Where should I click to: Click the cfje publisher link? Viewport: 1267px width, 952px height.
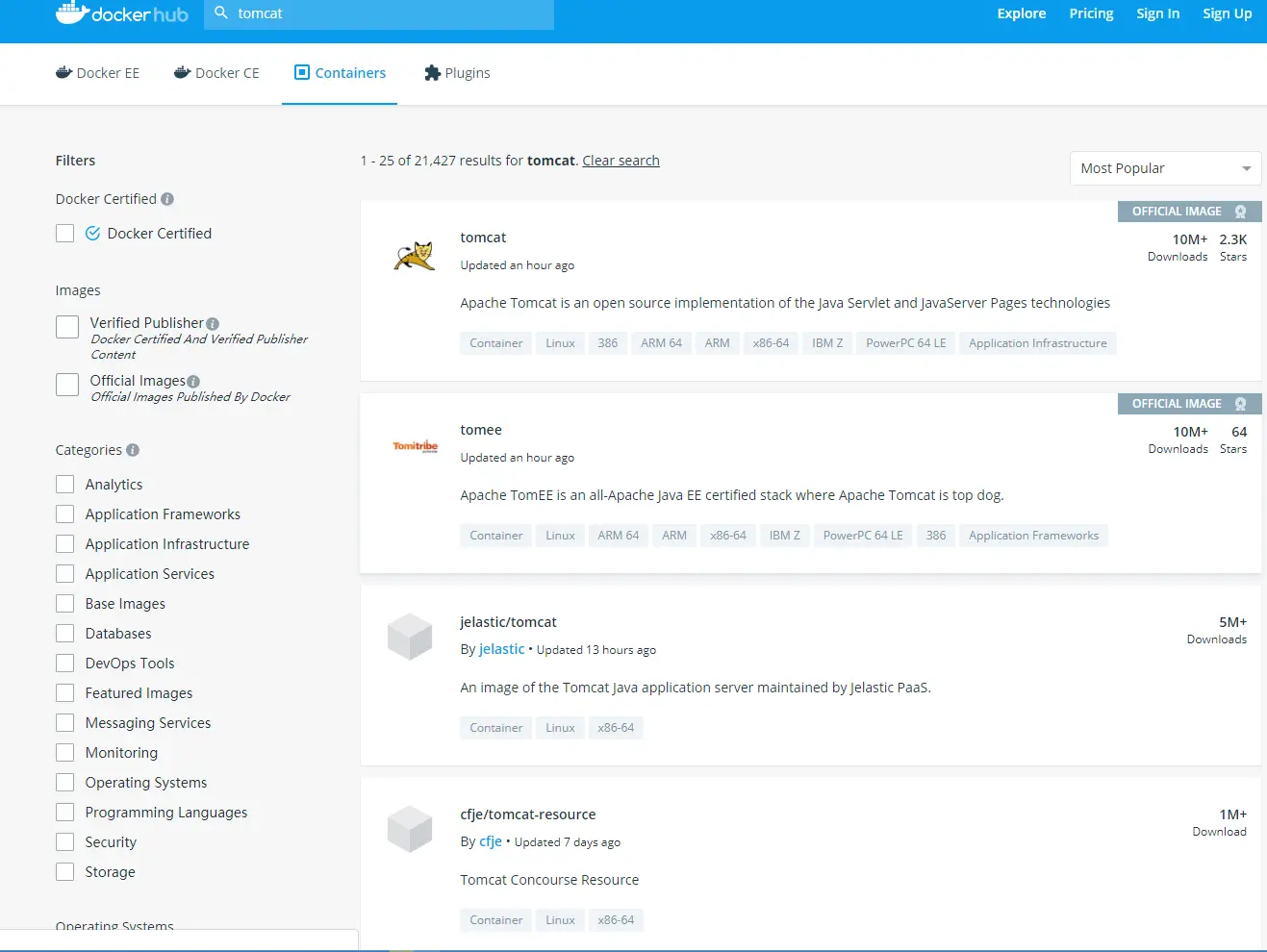point(491,841)
